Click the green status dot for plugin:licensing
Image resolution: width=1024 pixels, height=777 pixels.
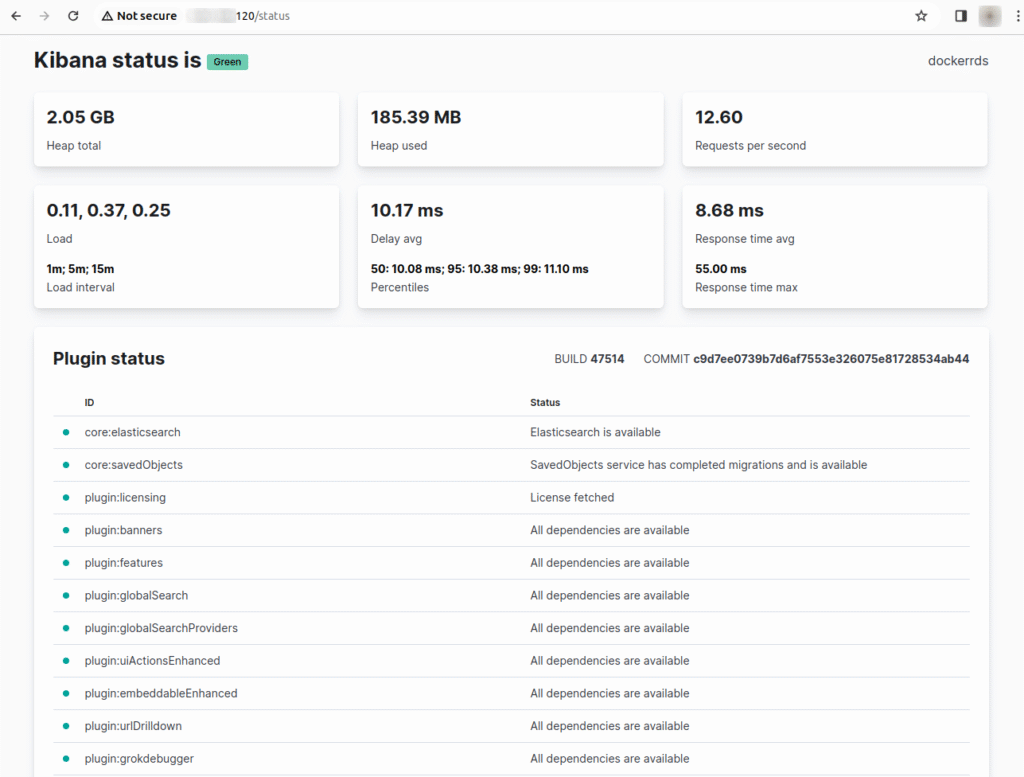point(66,498)
